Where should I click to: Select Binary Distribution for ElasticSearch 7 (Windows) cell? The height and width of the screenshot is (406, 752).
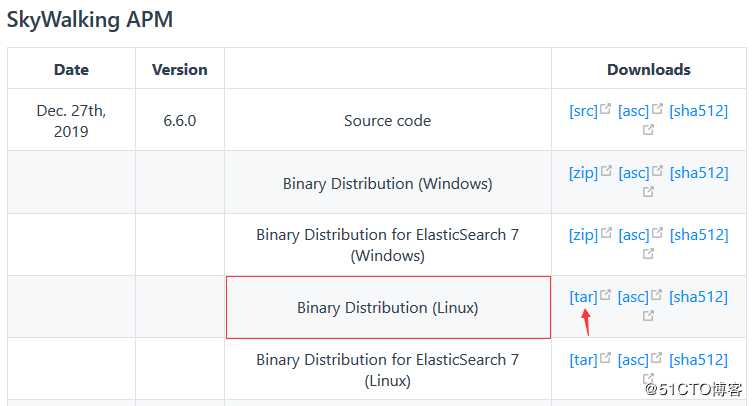[388, 245]
